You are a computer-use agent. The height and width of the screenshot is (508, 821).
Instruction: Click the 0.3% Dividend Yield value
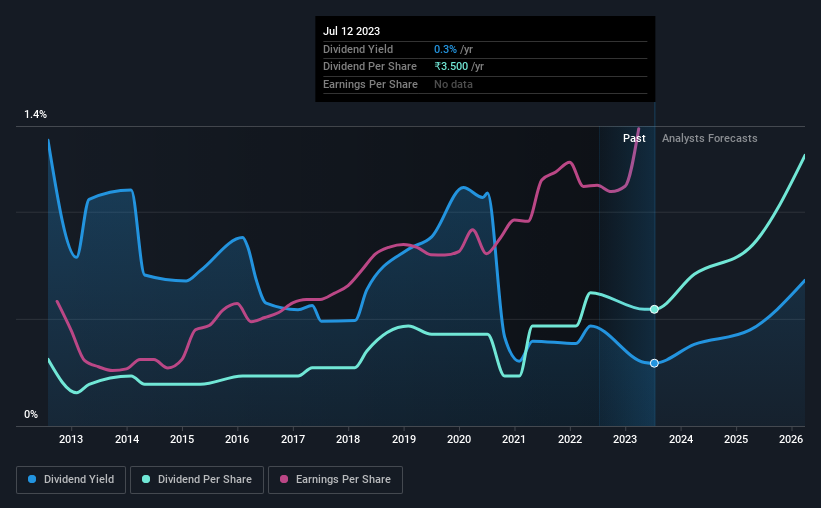pyautogui.click(x=446, y=49)
